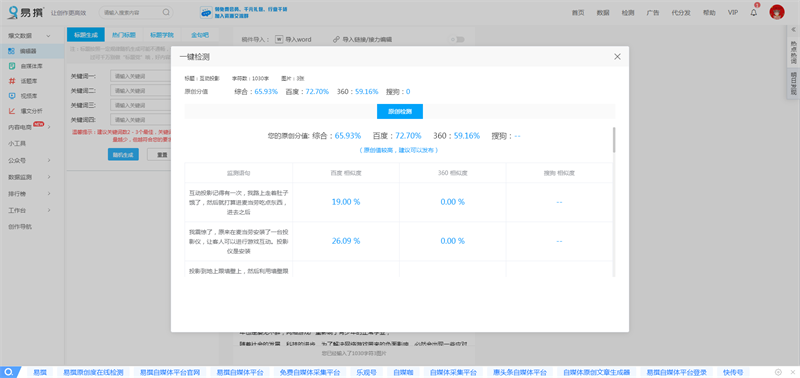Click the search magnifier icon in top bar

coord(166,12)
